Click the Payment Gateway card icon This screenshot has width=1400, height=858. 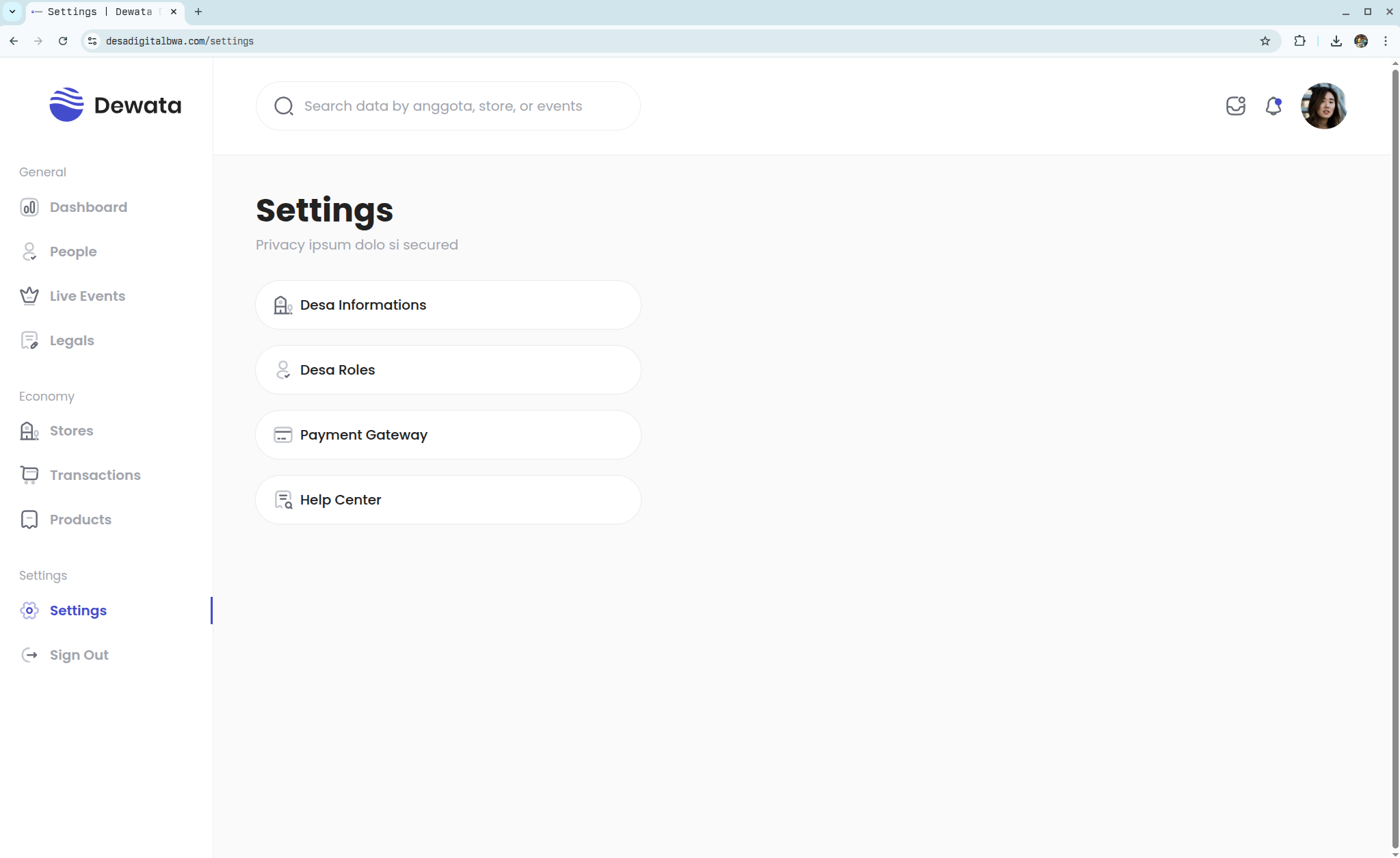tap(283, 435)
